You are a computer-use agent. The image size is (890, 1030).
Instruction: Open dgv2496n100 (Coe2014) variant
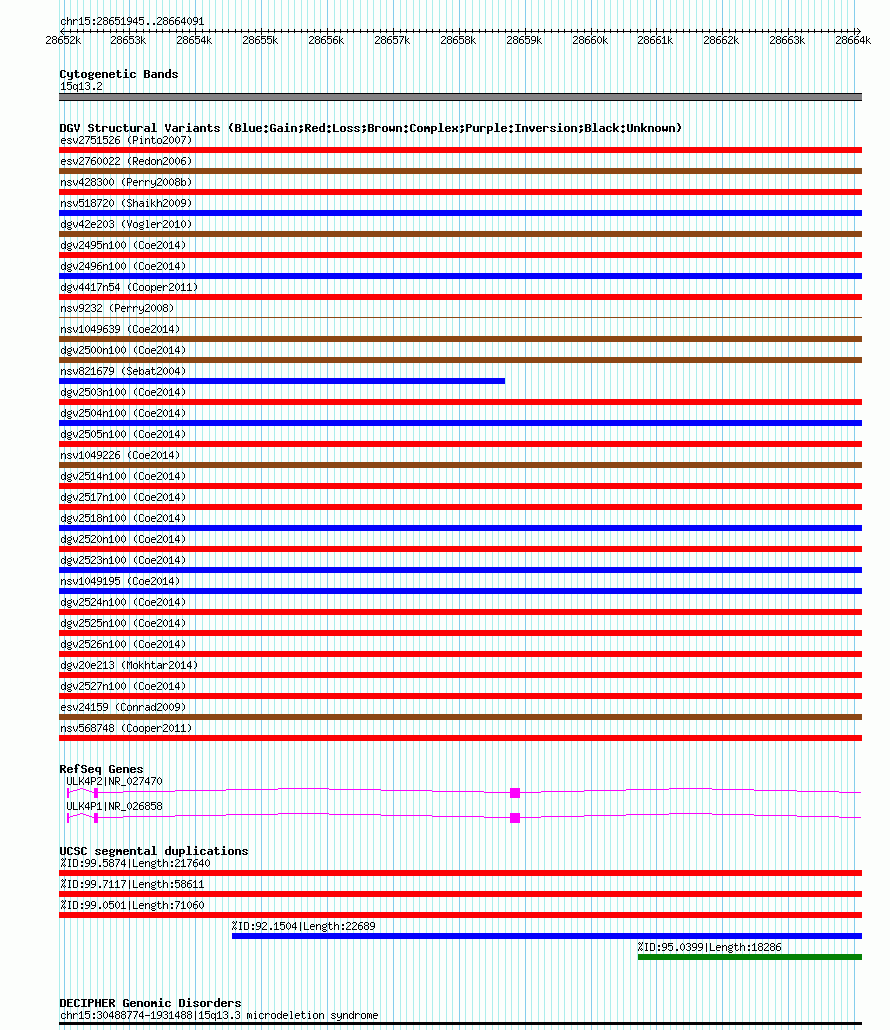pyautogui.click(x=123, y=267)
